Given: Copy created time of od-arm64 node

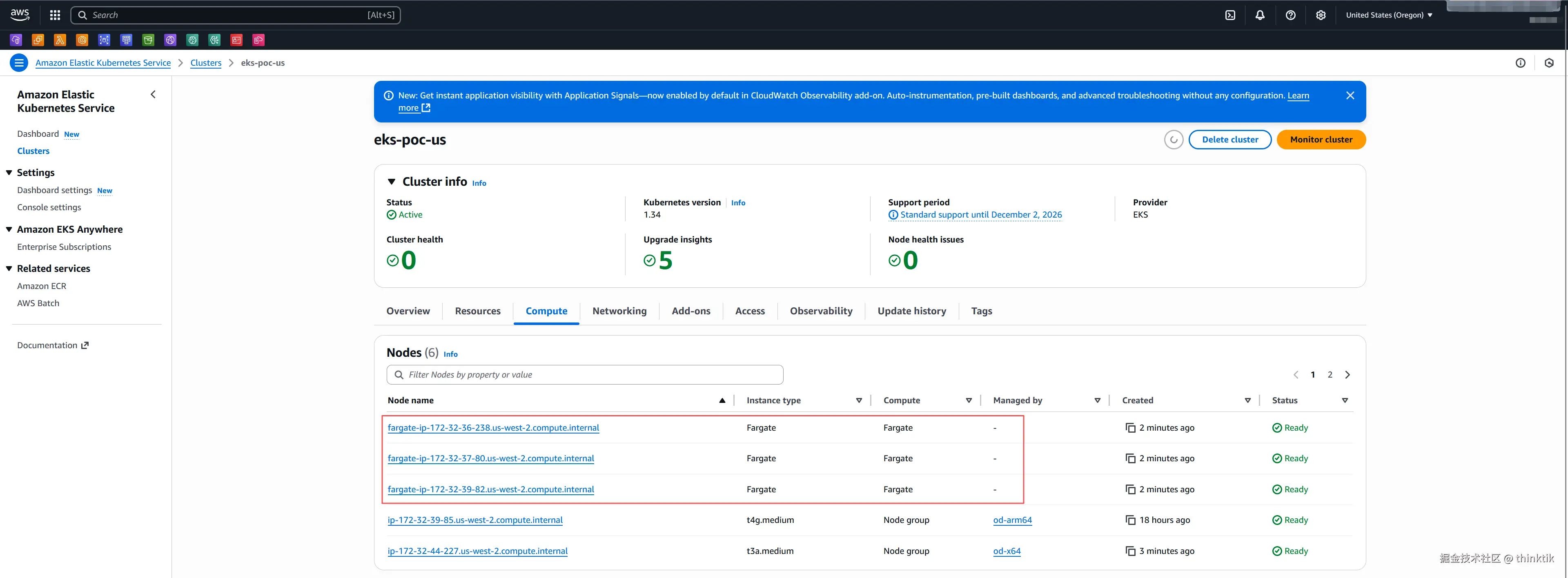Looking at the screenshot, I should [1130, 520].
